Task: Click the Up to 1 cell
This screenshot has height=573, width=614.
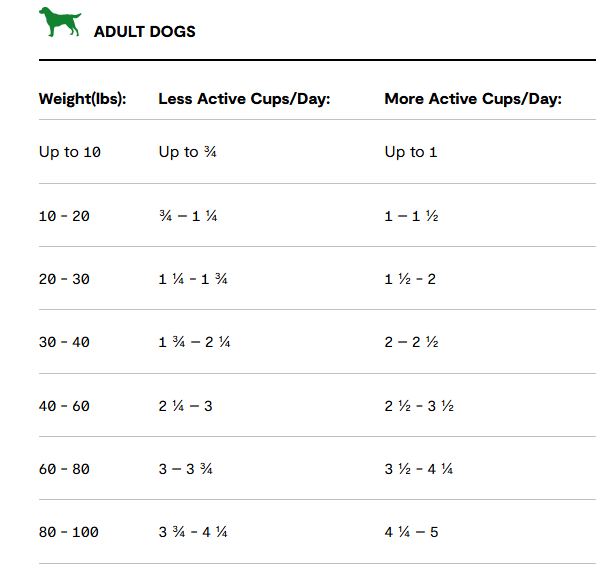Action: tap(411, 152)
